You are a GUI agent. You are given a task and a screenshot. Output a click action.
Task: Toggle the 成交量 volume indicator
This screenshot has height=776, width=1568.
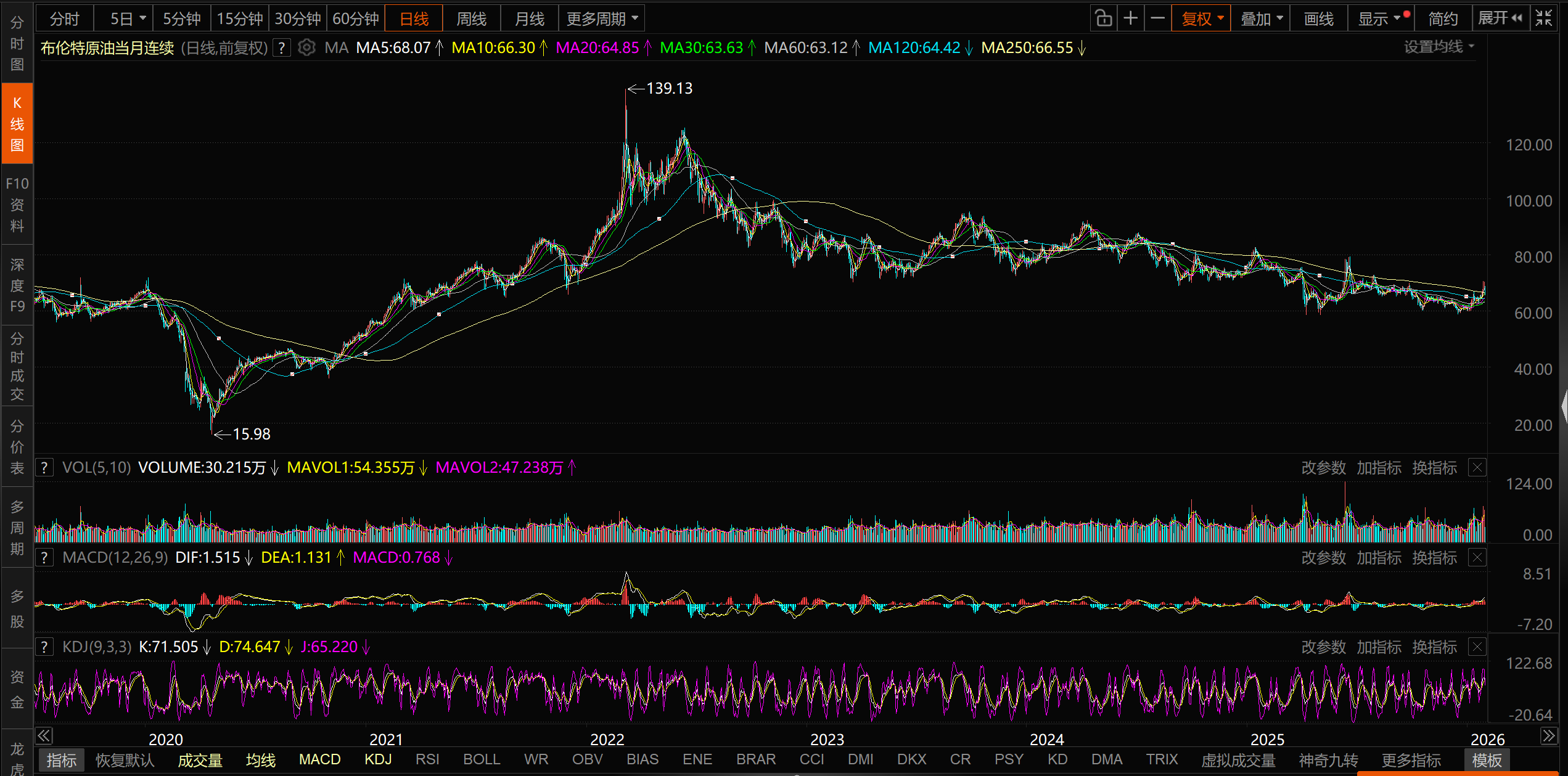pos(200,760)
